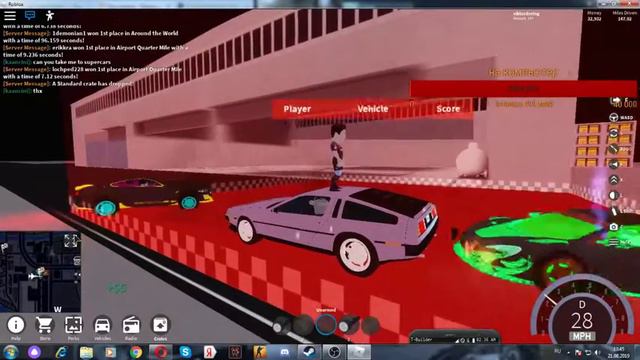This screenshot has height=360, width=640.
Task: Click the speedometer MPH unit label
Action: point(582,336)
